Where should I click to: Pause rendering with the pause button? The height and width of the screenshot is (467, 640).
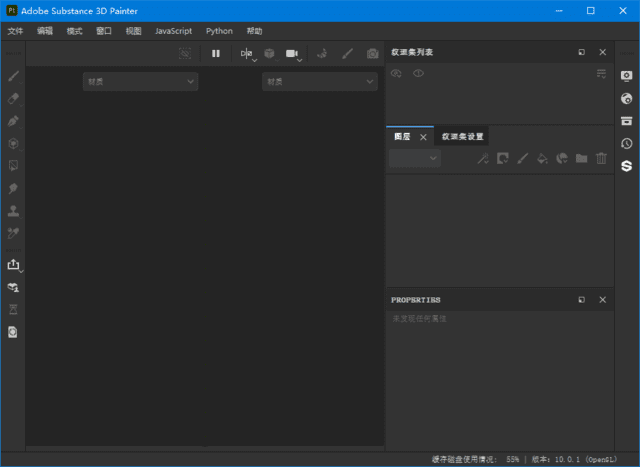(x=215, y=53)
